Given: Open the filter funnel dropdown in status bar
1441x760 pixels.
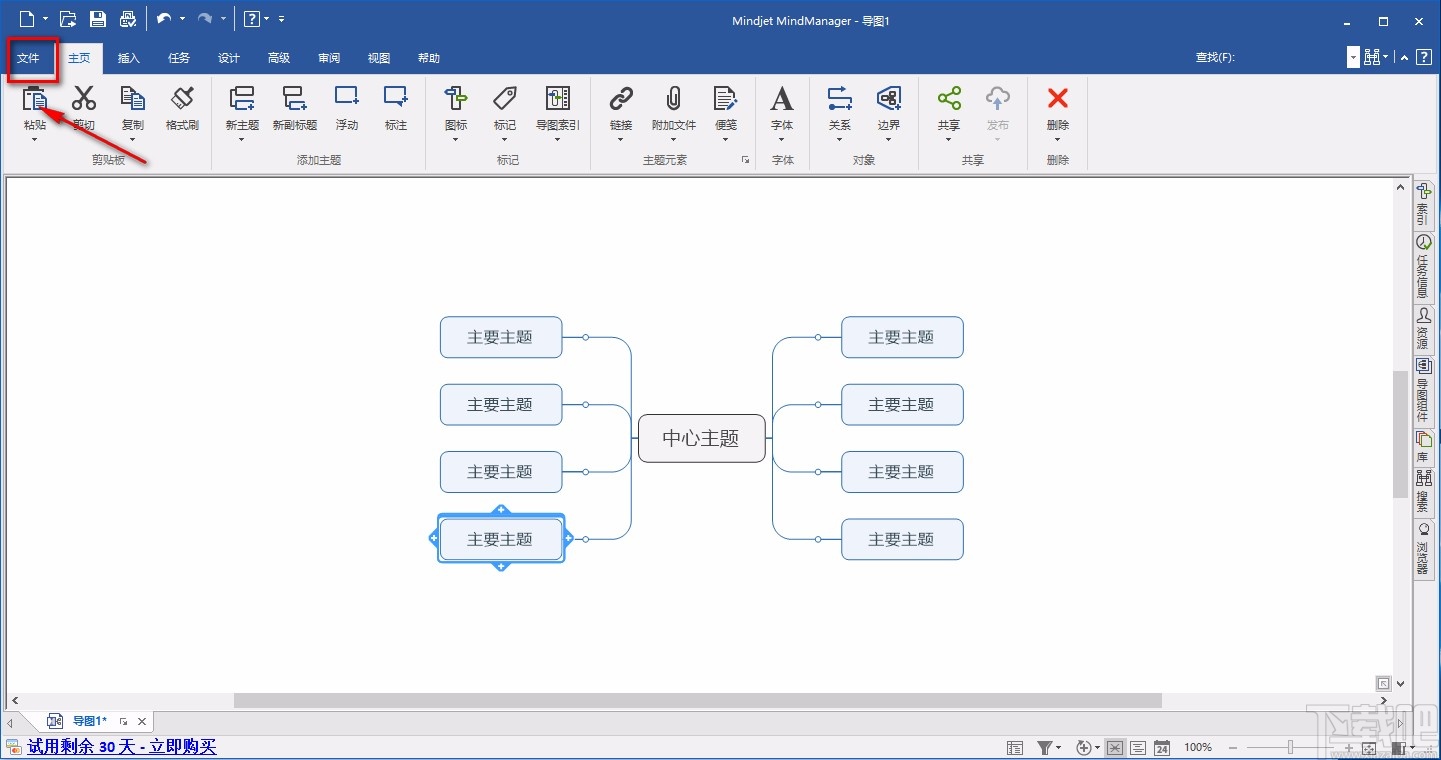Looking at the screenshot, I should point(1058,748).
